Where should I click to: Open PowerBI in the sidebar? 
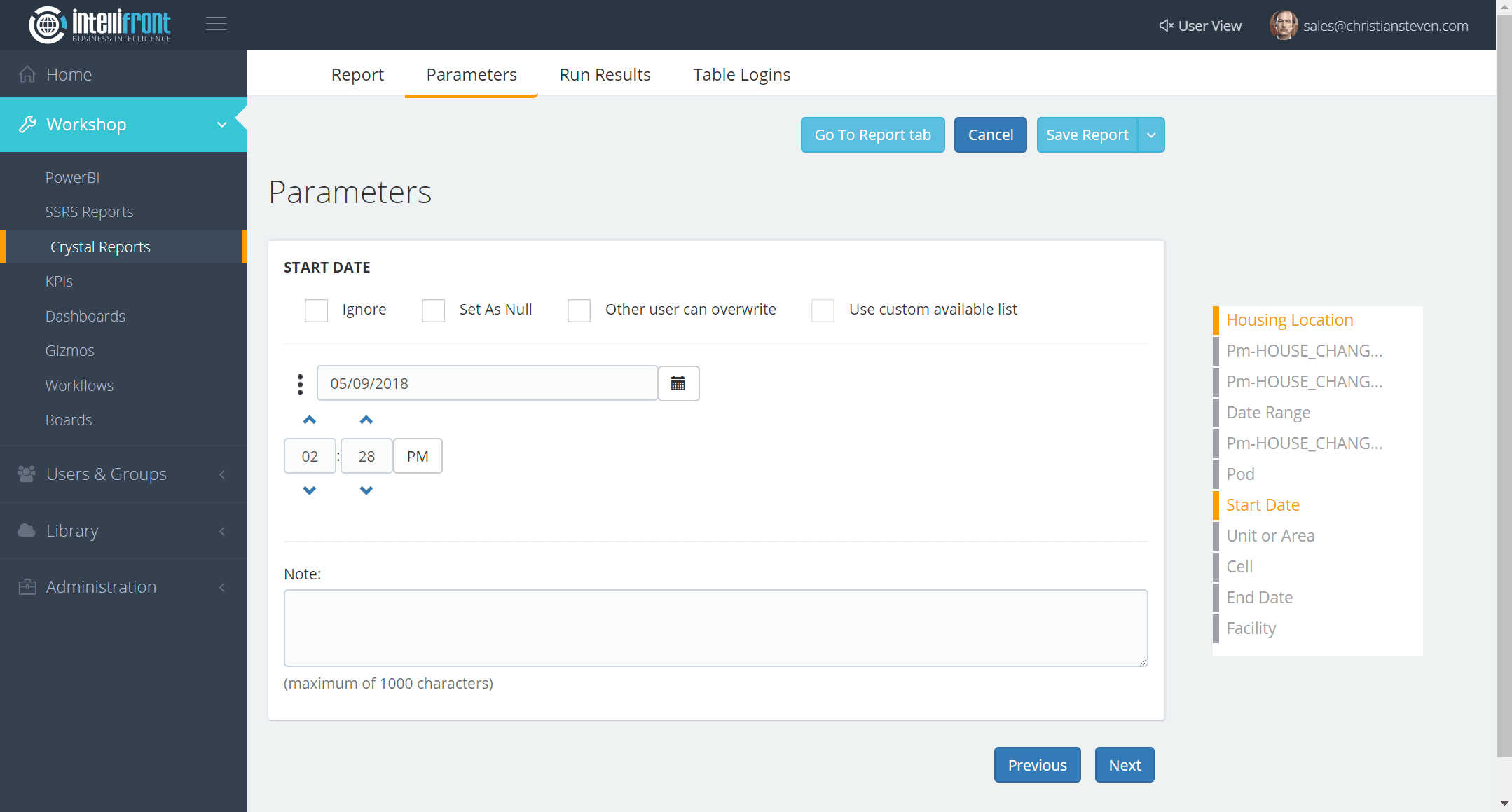[73, 177]
